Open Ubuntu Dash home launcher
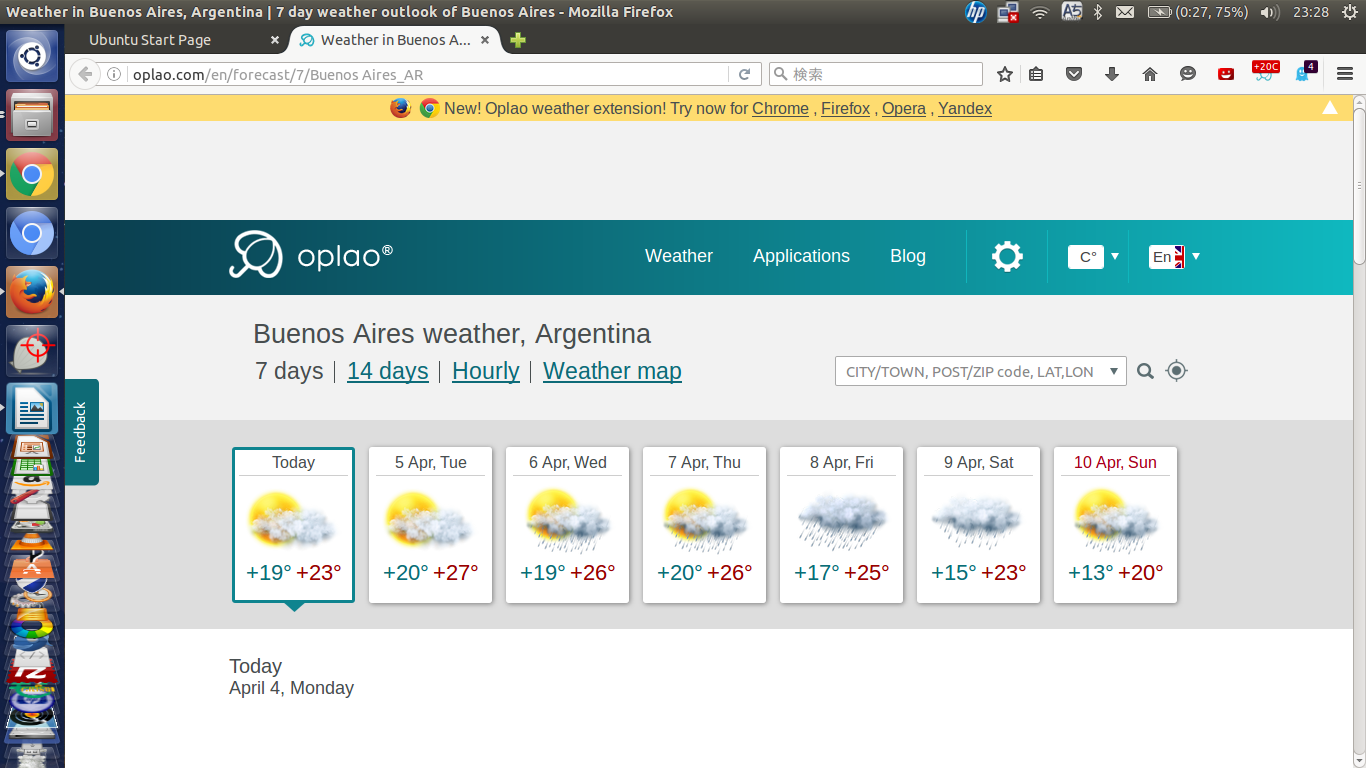Viewport: 1366px width, 768px height. click(x=32, y=55)
